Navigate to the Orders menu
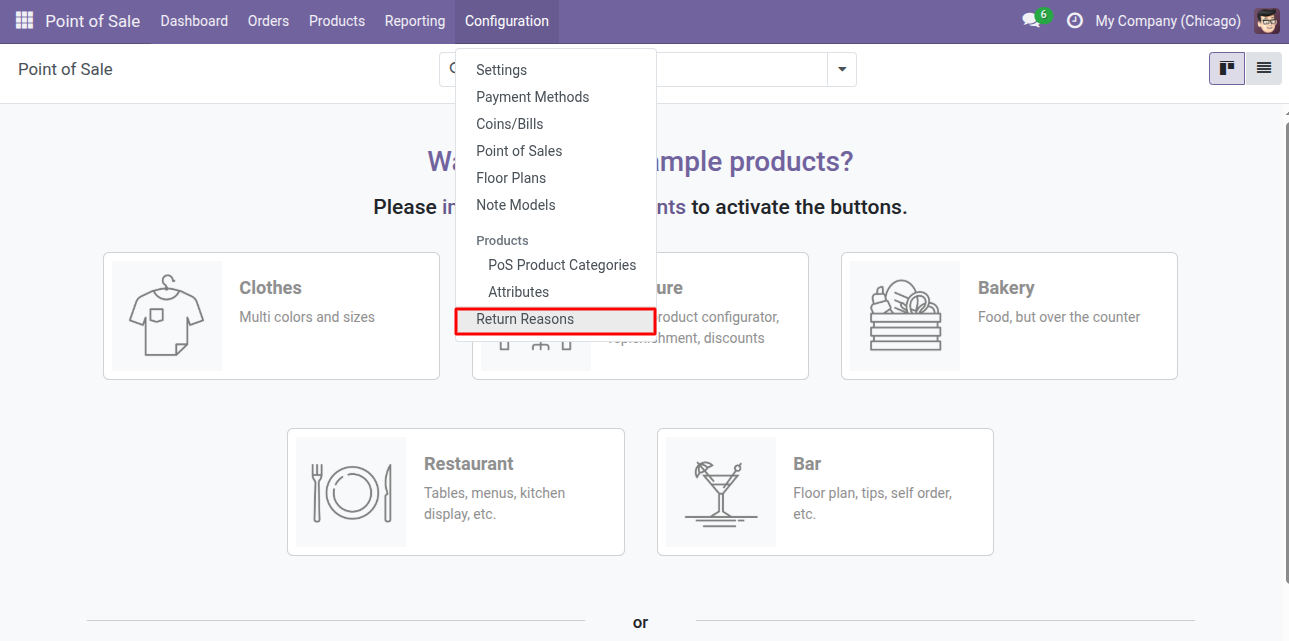 (268, 20)
